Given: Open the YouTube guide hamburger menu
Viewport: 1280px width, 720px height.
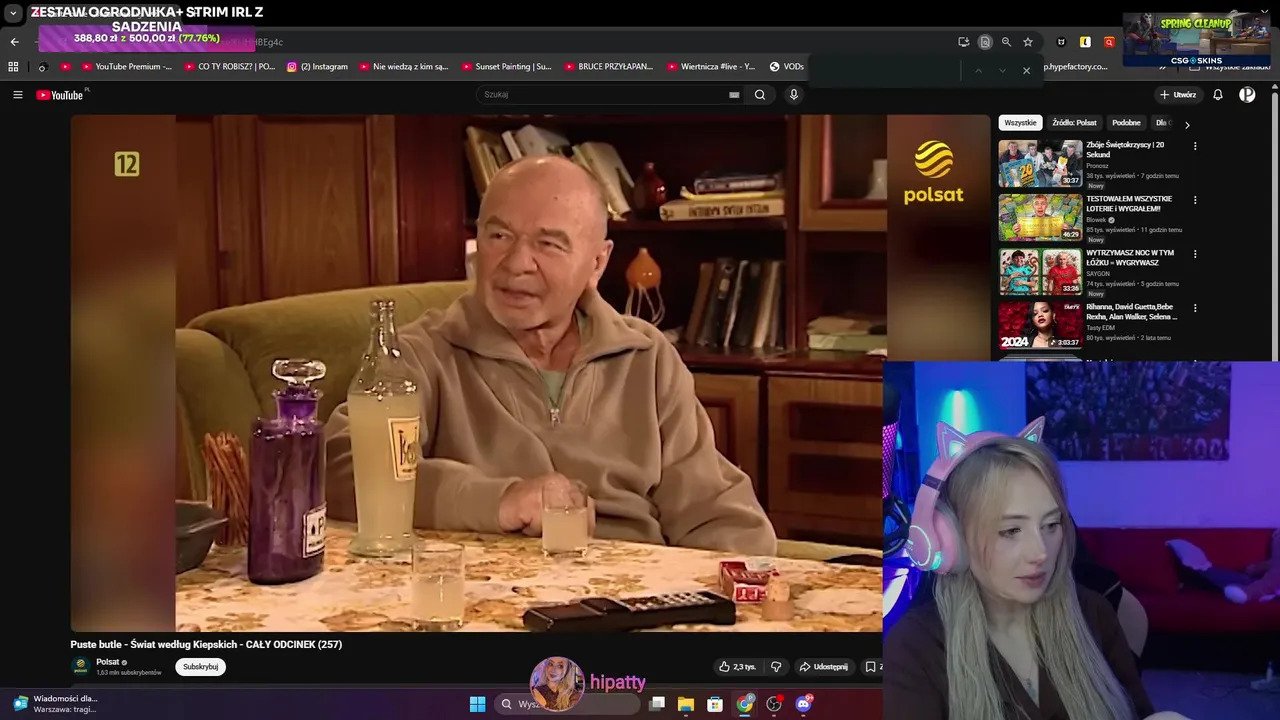Looking at the screenshot, I should [x=17, y=95].
